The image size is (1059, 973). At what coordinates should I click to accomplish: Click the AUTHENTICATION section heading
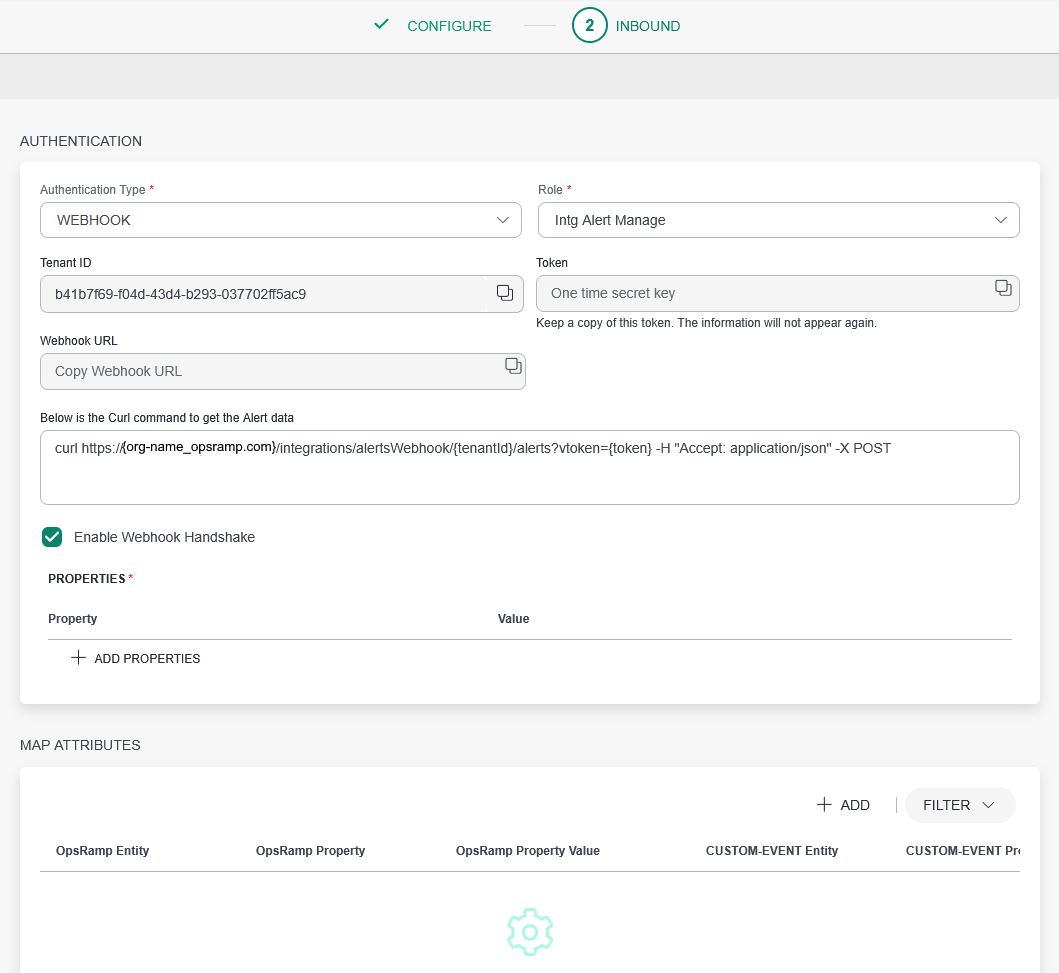pyautogui.click(x=81, y=141)
